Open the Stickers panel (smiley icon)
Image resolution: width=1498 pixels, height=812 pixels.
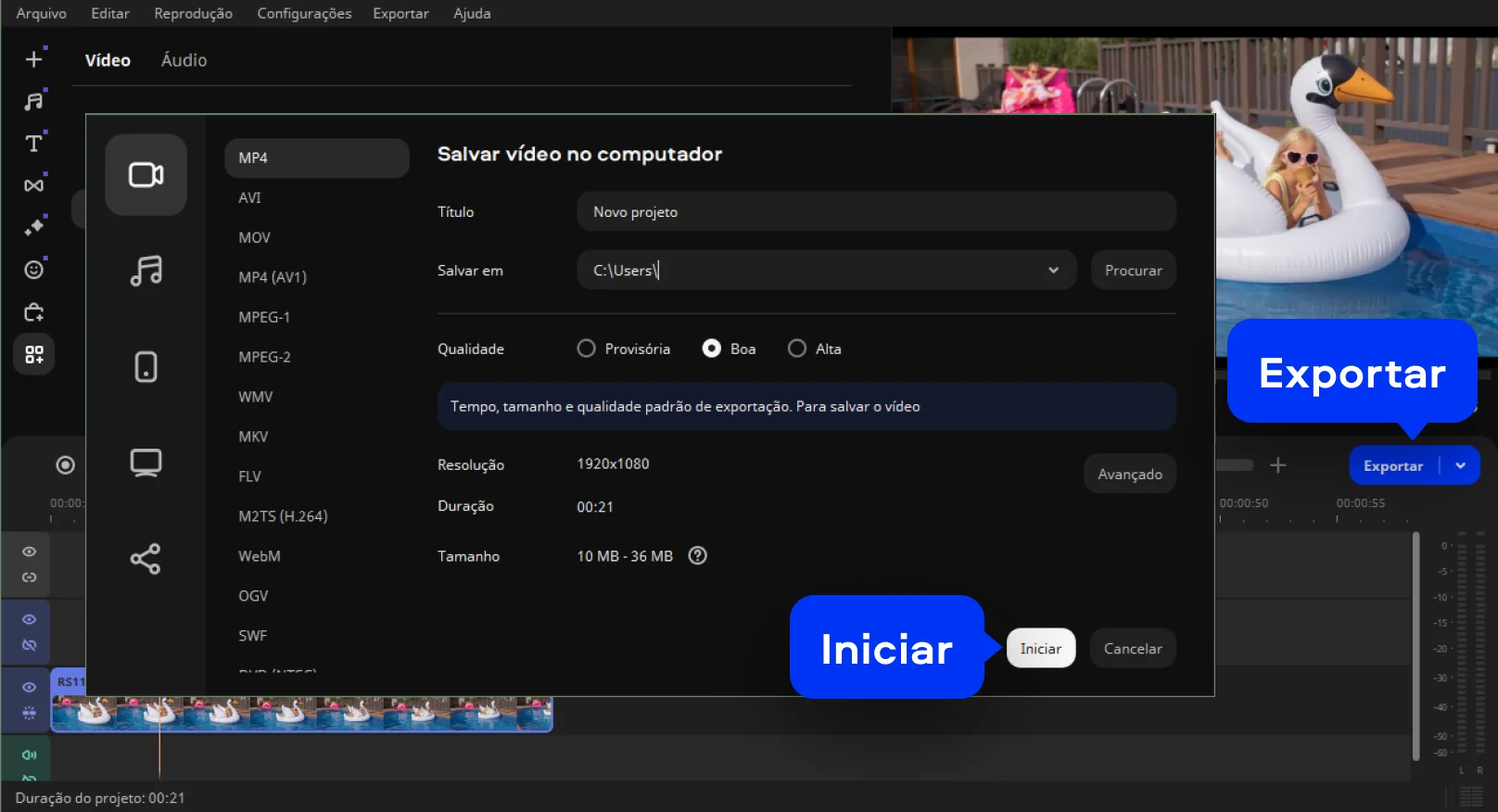(x=33, y=270)
